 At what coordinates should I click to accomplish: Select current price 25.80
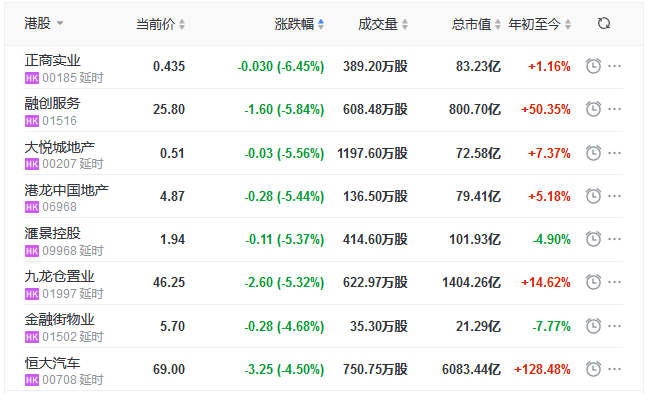pos(169,109)
